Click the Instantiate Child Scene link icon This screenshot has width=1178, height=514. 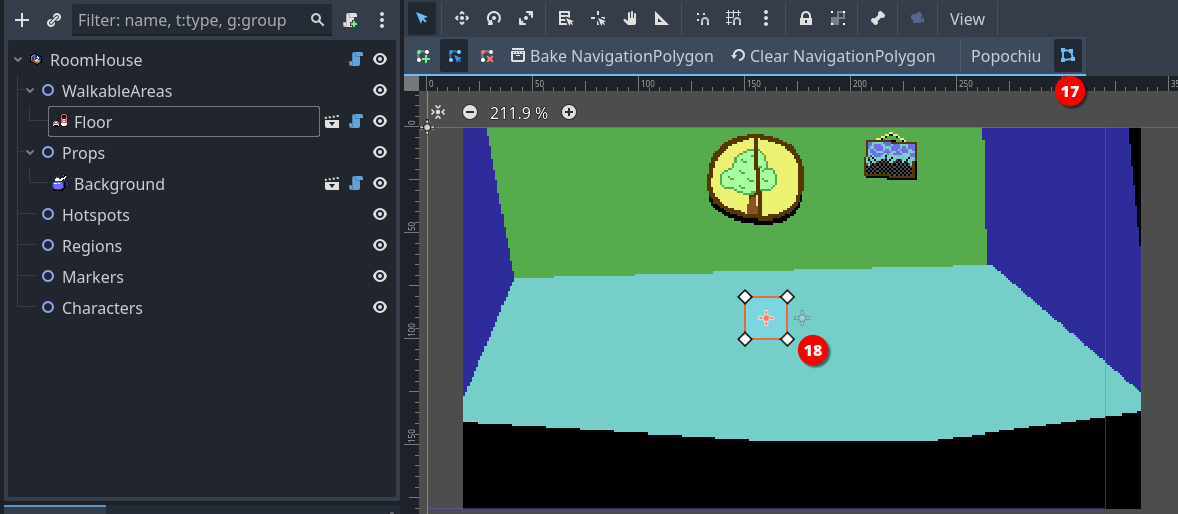tap(53, 20)
